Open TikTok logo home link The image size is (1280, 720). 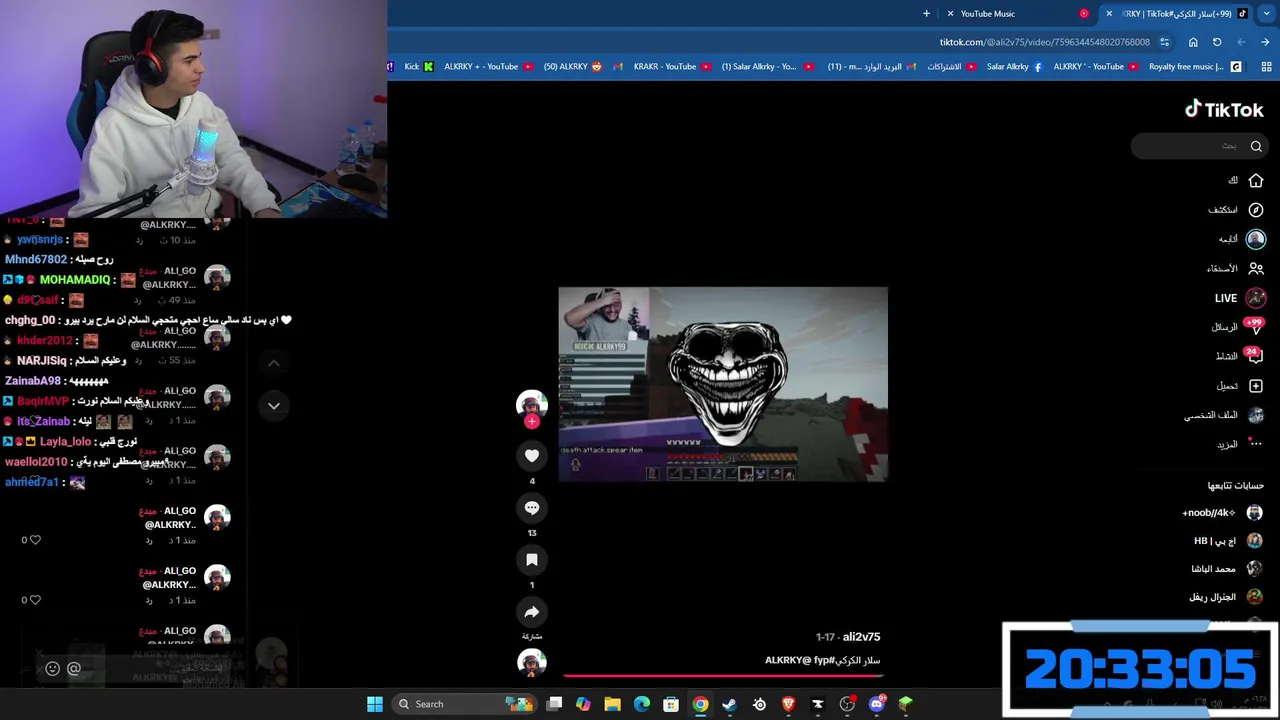pos(1224,110)
